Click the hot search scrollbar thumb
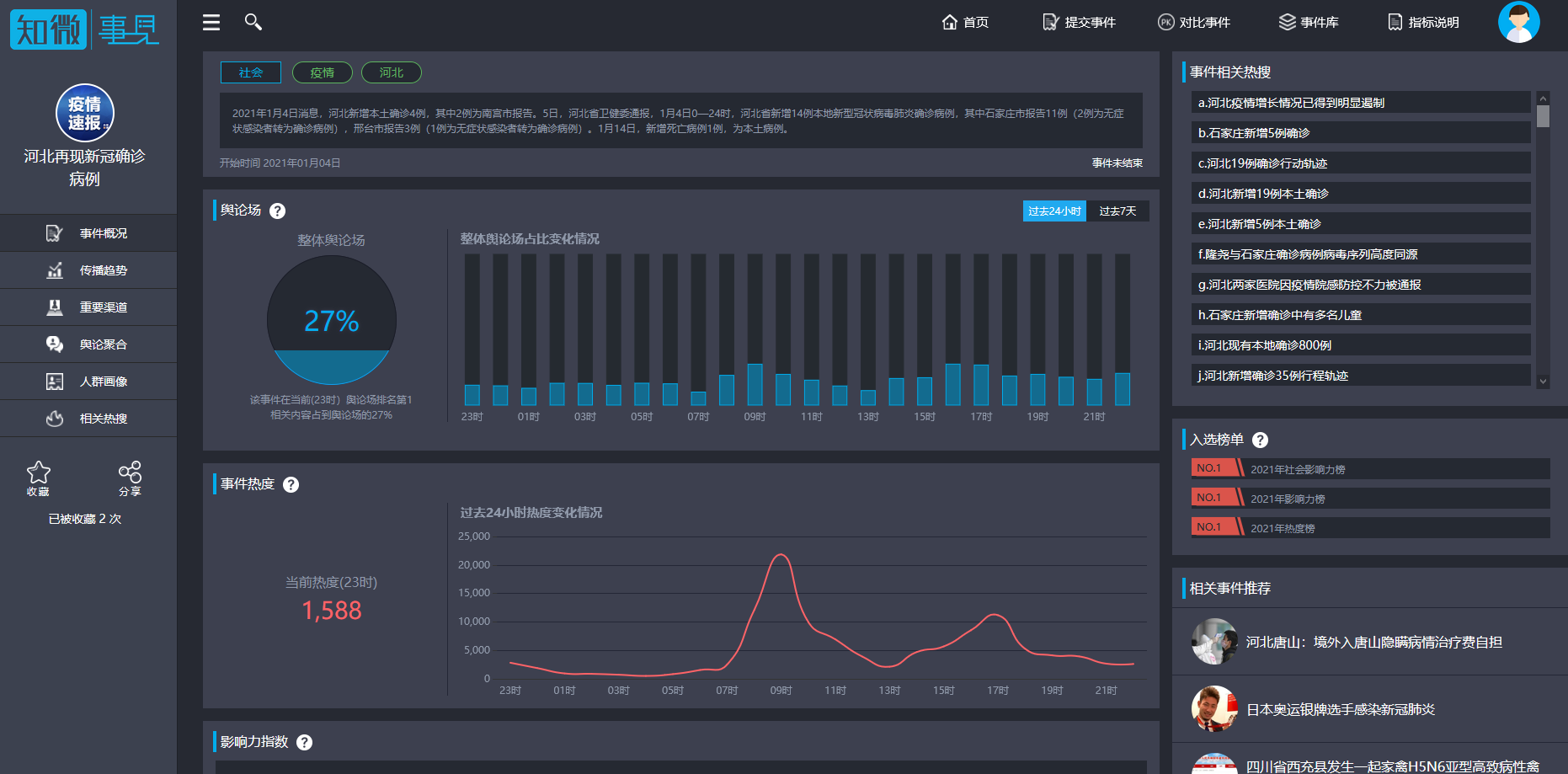The height and width of the screenshot is (774, 1568). [x=1543, y=116]
